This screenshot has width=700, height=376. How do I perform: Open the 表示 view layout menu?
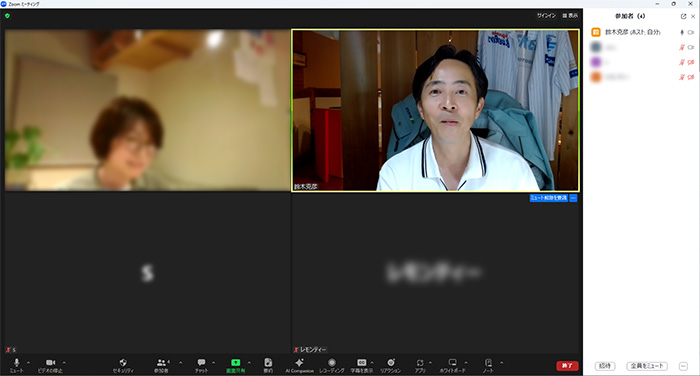coord(570,16)
